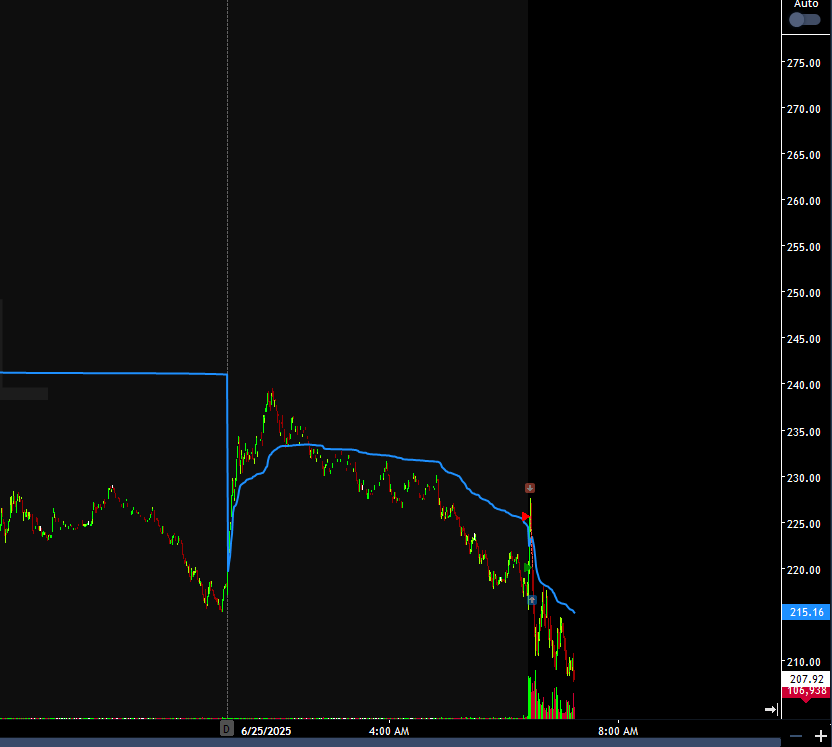Click the scroll-to-latest-bar arrow icon
Viewport: 832px width, 747px height.
point(771,709)
